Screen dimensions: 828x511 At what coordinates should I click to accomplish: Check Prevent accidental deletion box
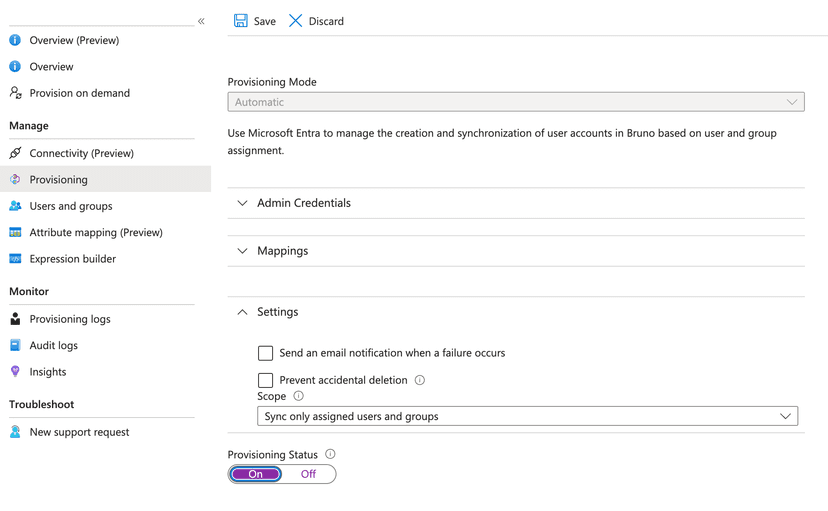[x=266, y=380]
